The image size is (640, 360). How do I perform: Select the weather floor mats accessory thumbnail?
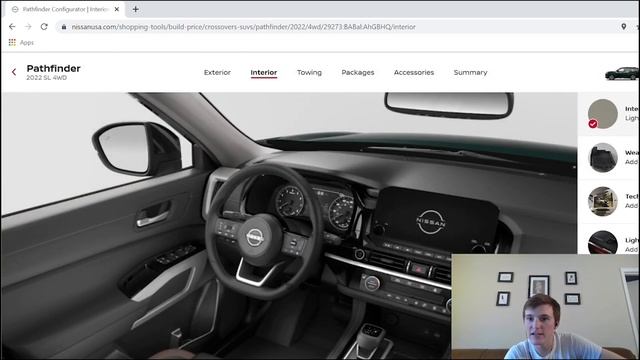pos(602,158)
